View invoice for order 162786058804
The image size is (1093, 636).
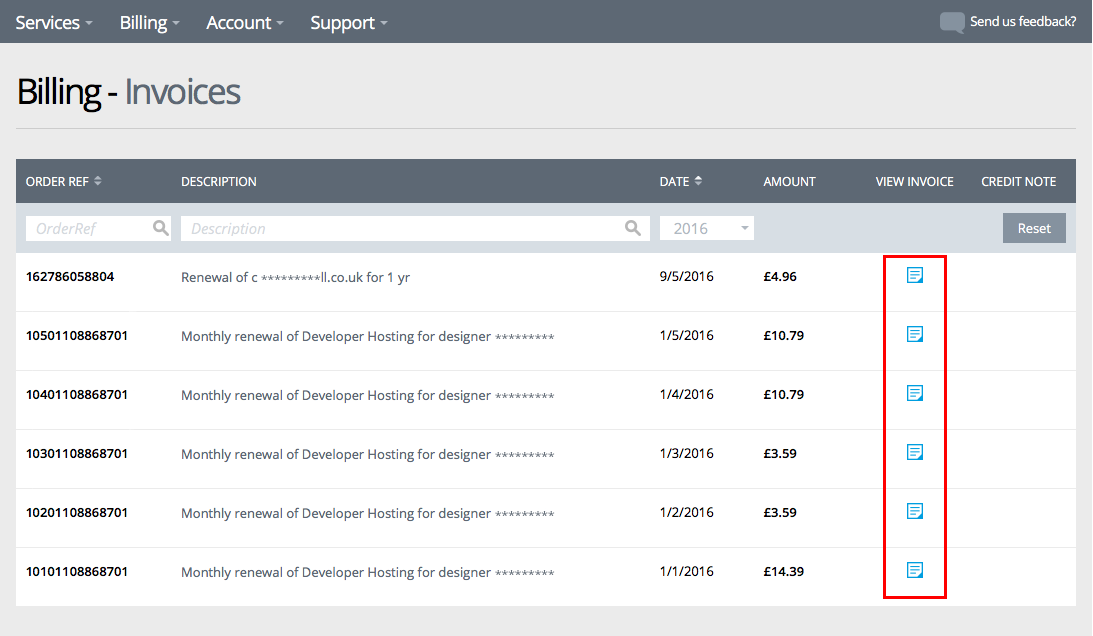point(915,275)
